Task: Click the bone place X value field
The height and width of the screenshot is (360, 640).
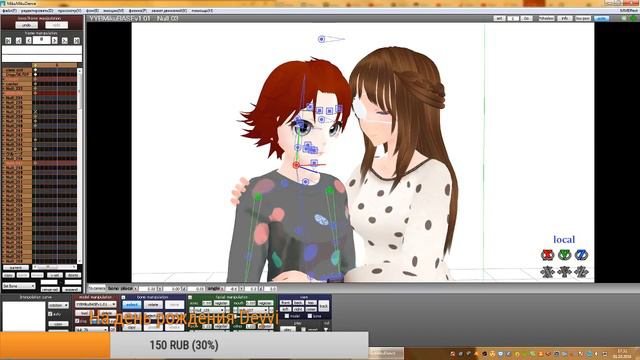Action: (147, 289)
